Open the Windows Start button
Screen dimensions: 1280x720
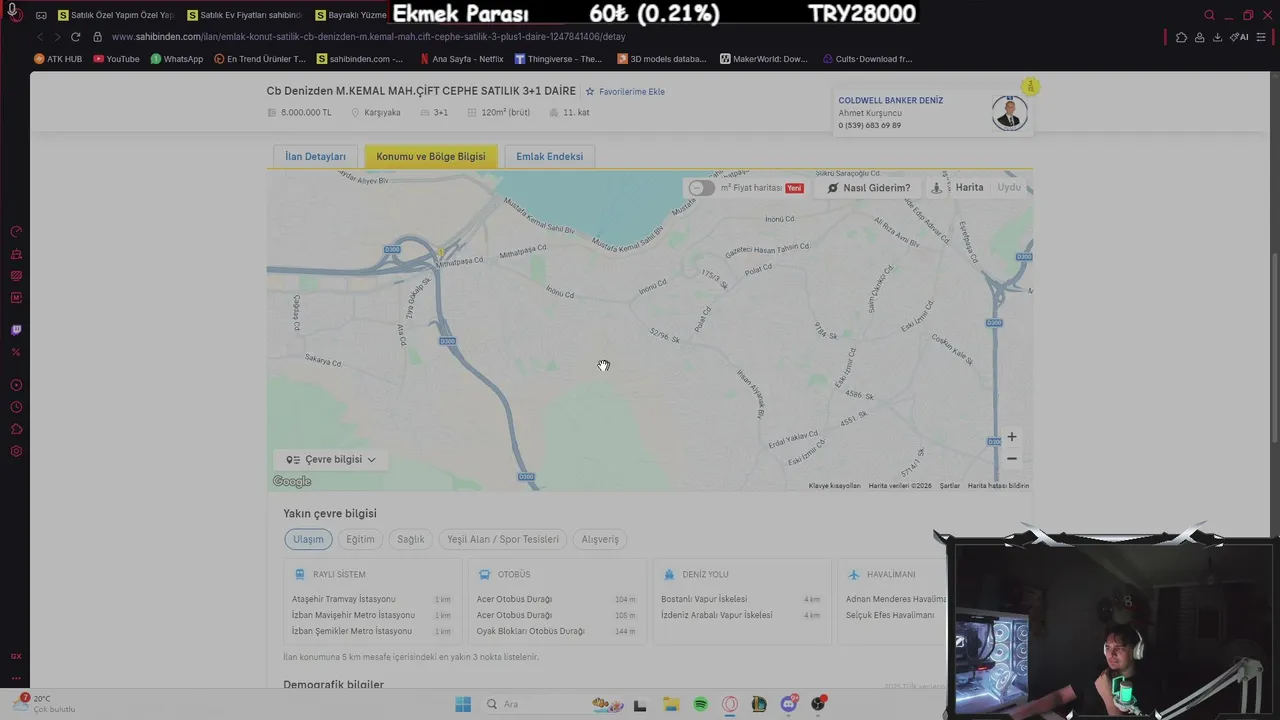[463, 704]
